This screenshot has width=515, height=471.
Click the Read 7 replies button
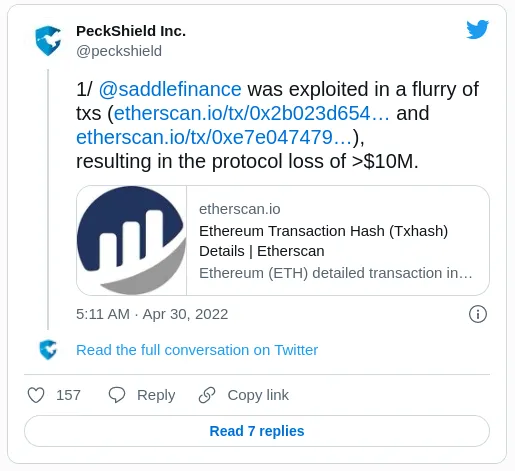[257, 431]
